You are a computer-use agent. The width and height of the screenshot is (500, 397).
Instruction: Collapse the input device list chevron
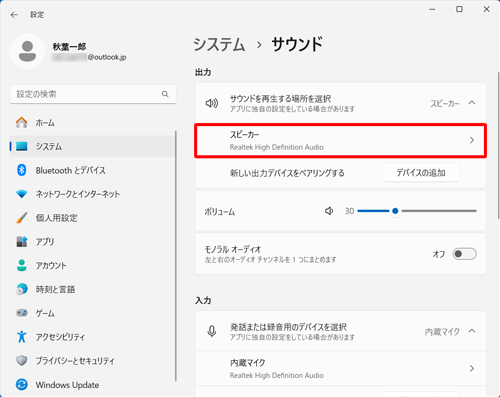pos(472,331)
